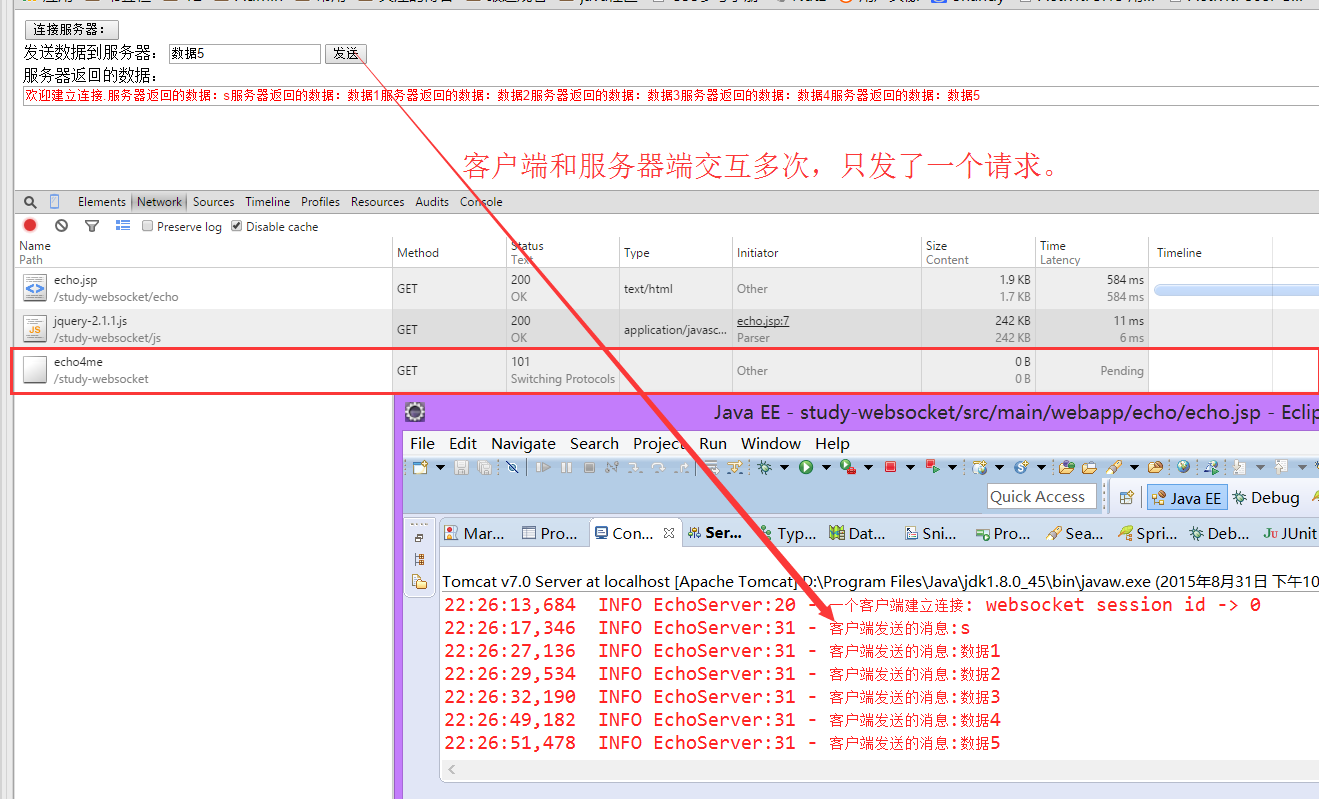Click Eclipse Run Last Tool icon

point(848,467)
